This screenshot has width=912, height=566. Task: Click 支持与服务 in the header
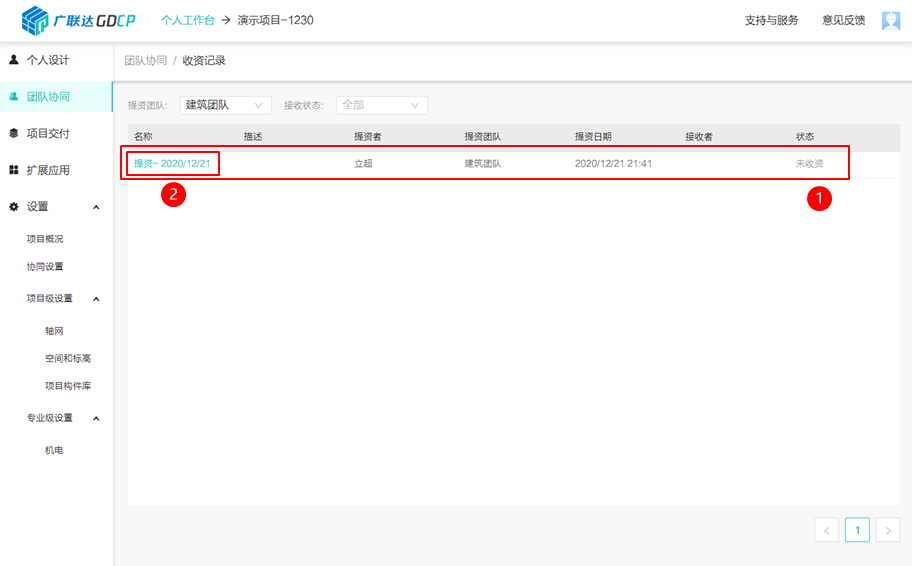[x=771, y=20]
